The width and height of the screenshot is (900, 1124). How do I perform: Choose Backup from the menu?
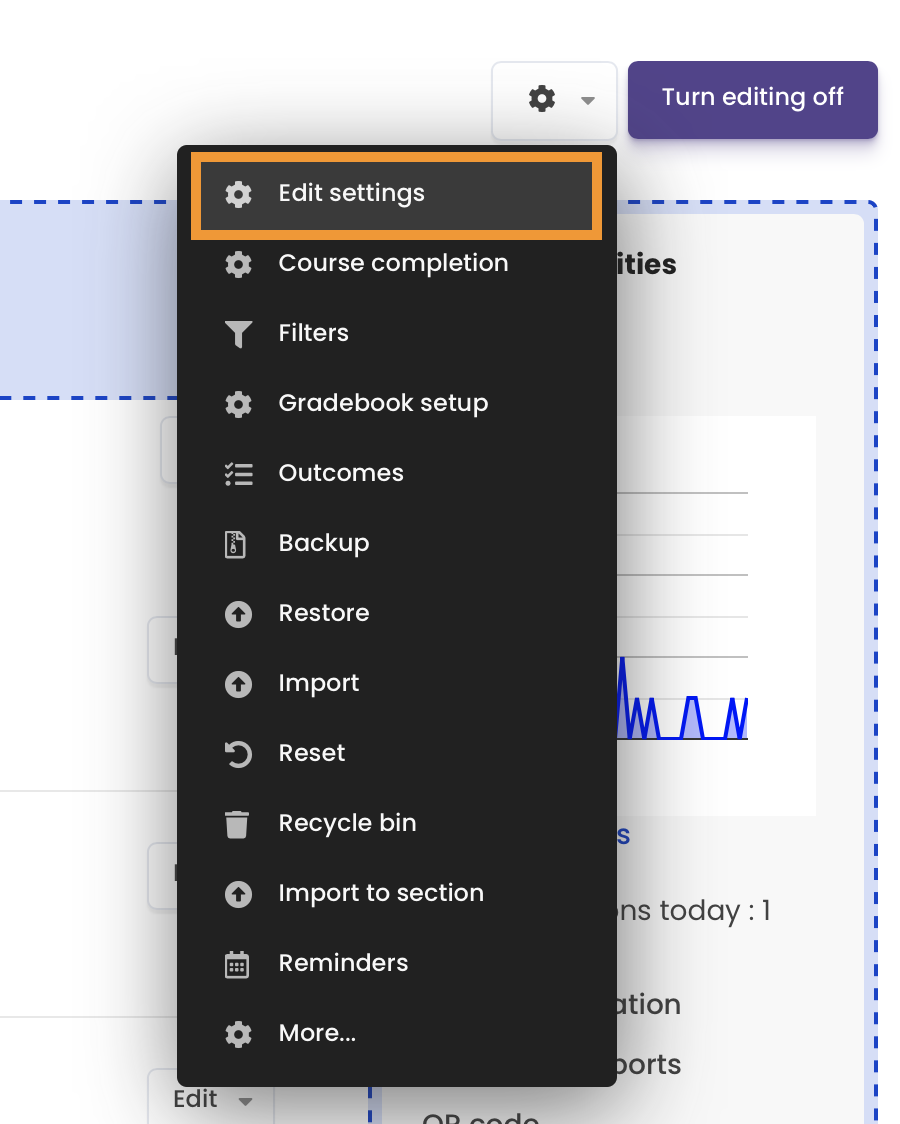pos(396,543)
